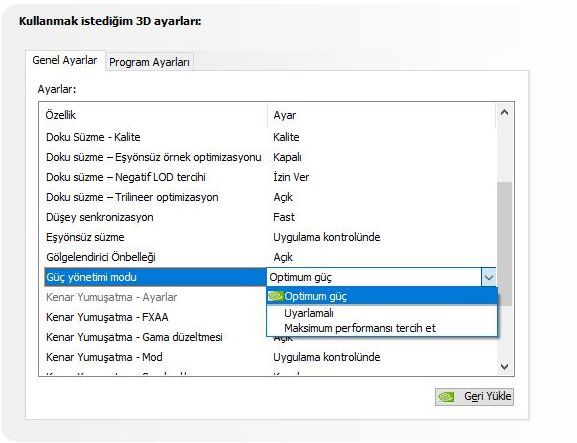Select Eşyönsüz süzme setting row
This screenshot has height=443, width=577.
coord(270,237)
